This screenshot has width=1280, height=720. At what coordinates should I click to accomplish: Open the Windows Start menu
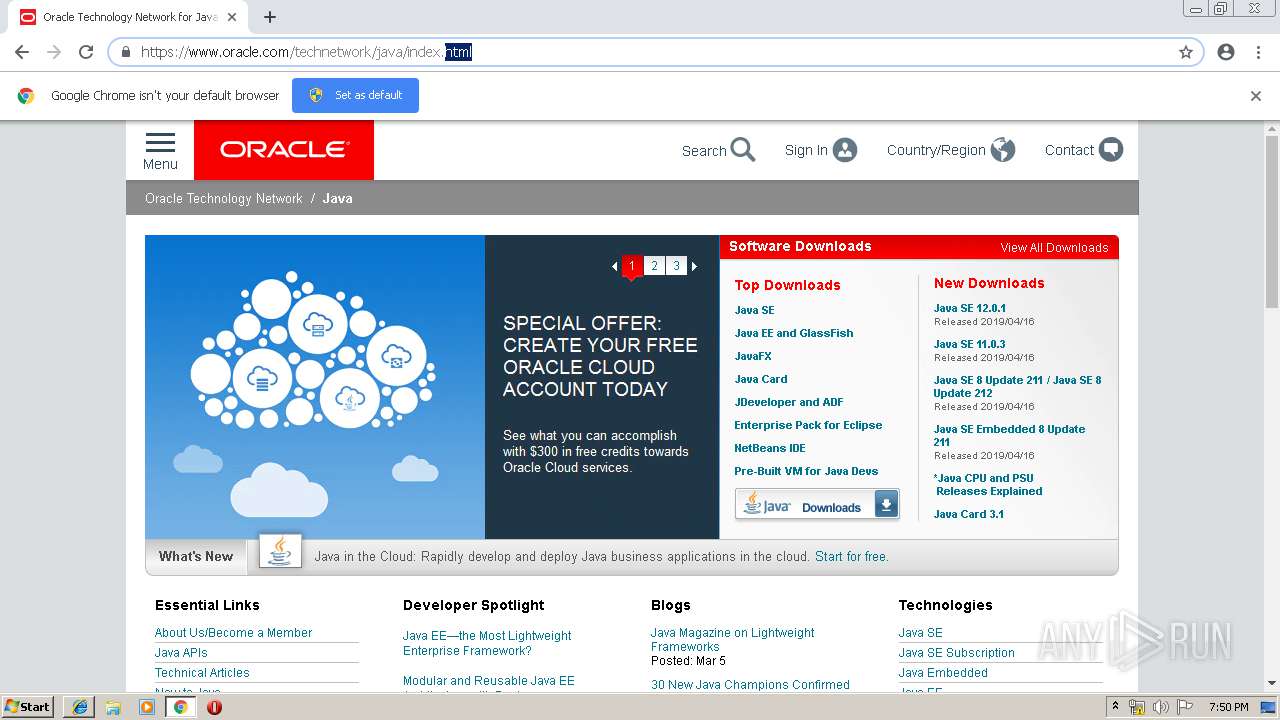tap(28, 707)
